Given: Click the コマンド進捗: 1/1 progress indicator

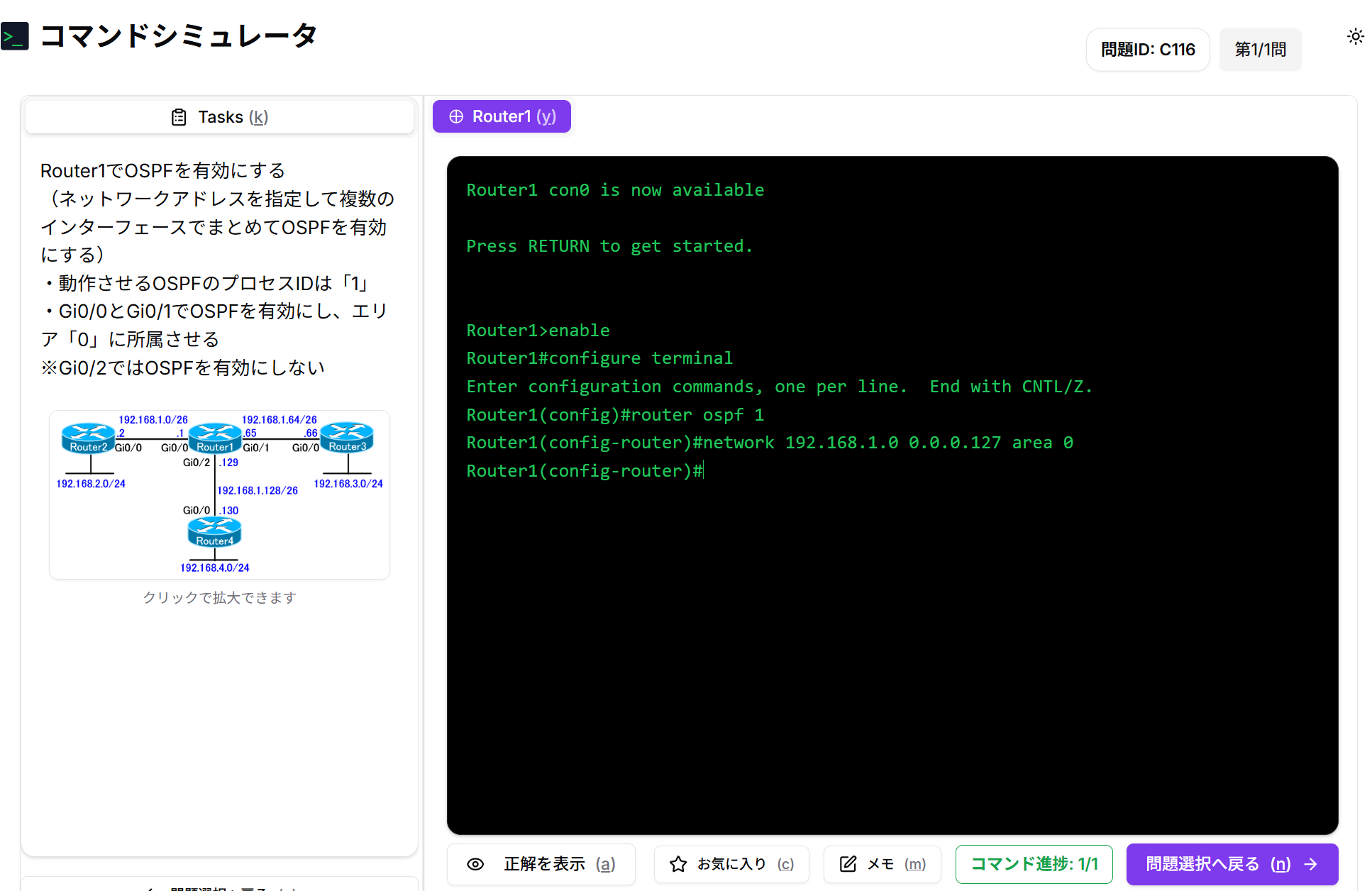Looking at the screenshot, I should click(1034, 863).
